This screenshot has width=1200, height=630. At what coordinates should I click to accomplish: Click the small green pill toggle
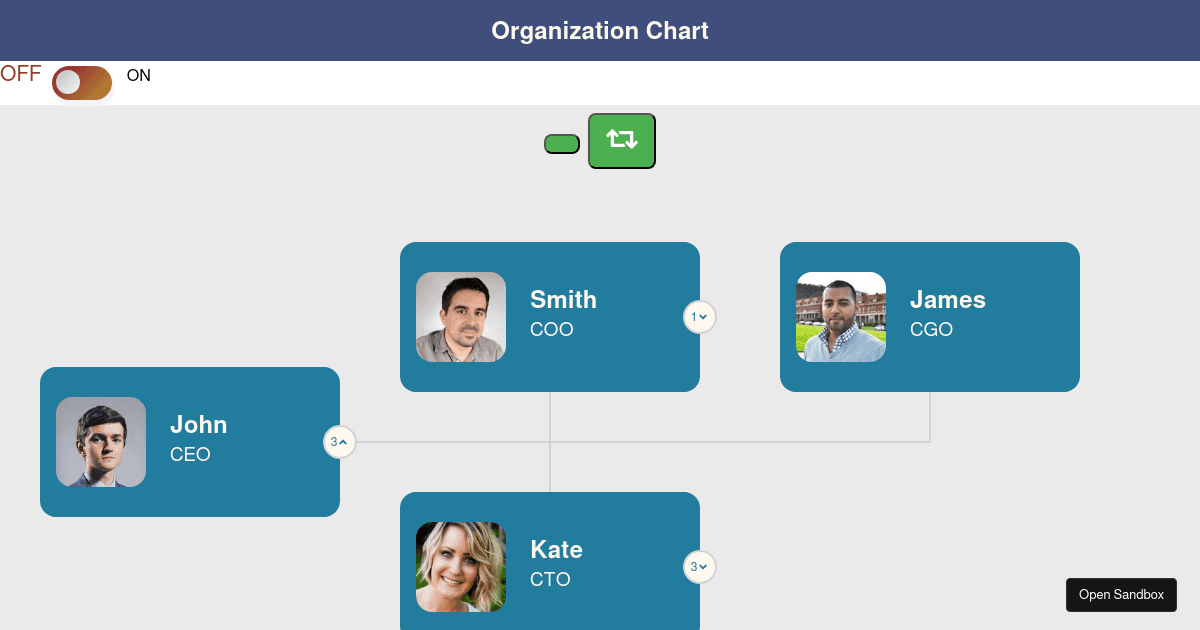pos(561,143)
